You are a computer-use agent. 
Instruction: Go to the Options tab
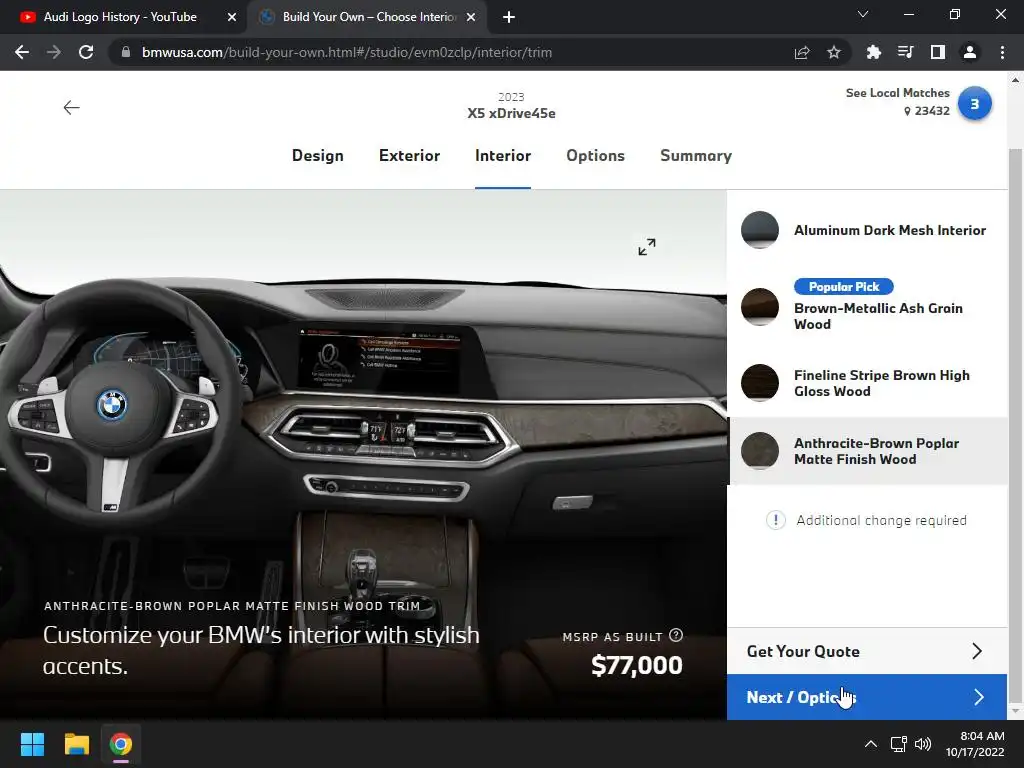pos(596,155)
